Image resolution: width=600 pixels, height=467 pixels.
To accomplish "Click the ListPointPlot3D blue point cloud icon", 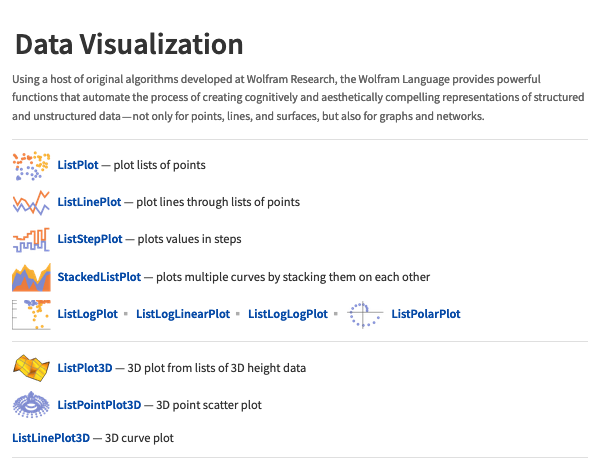I will tap(31, 405).
